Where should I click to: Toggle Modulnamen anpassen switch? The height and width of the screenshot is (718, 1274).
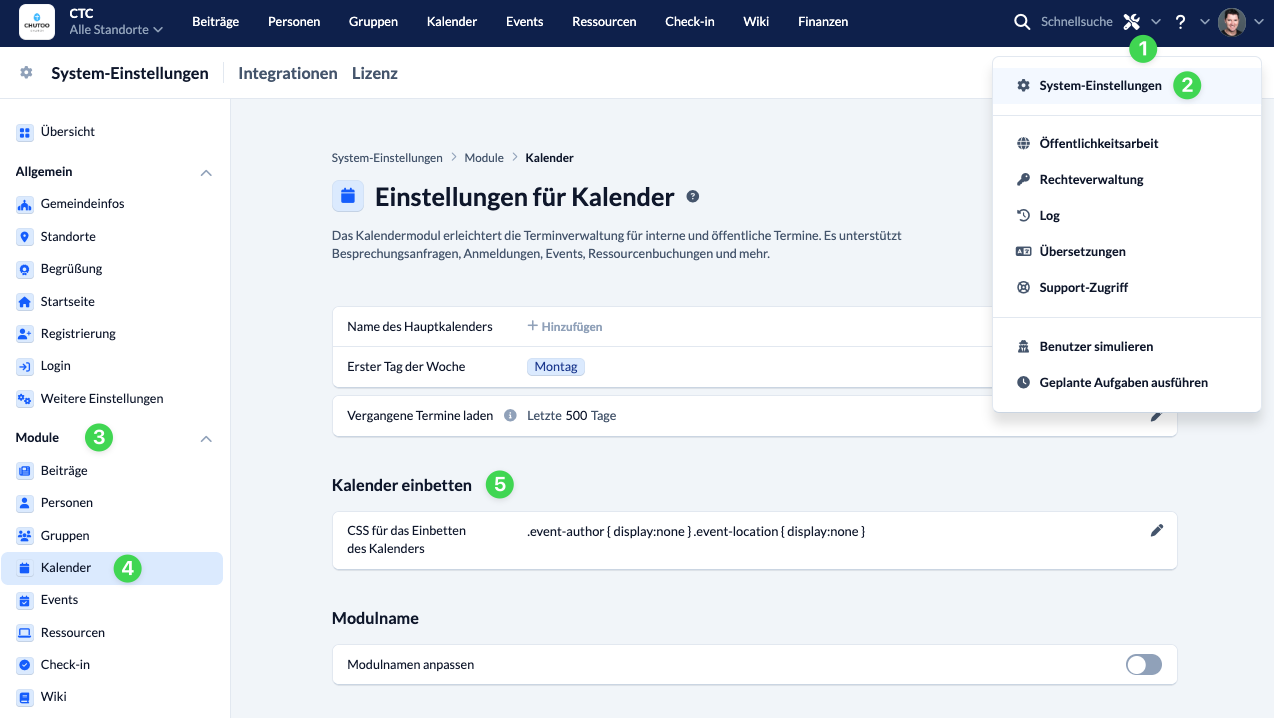(1143, 665)
